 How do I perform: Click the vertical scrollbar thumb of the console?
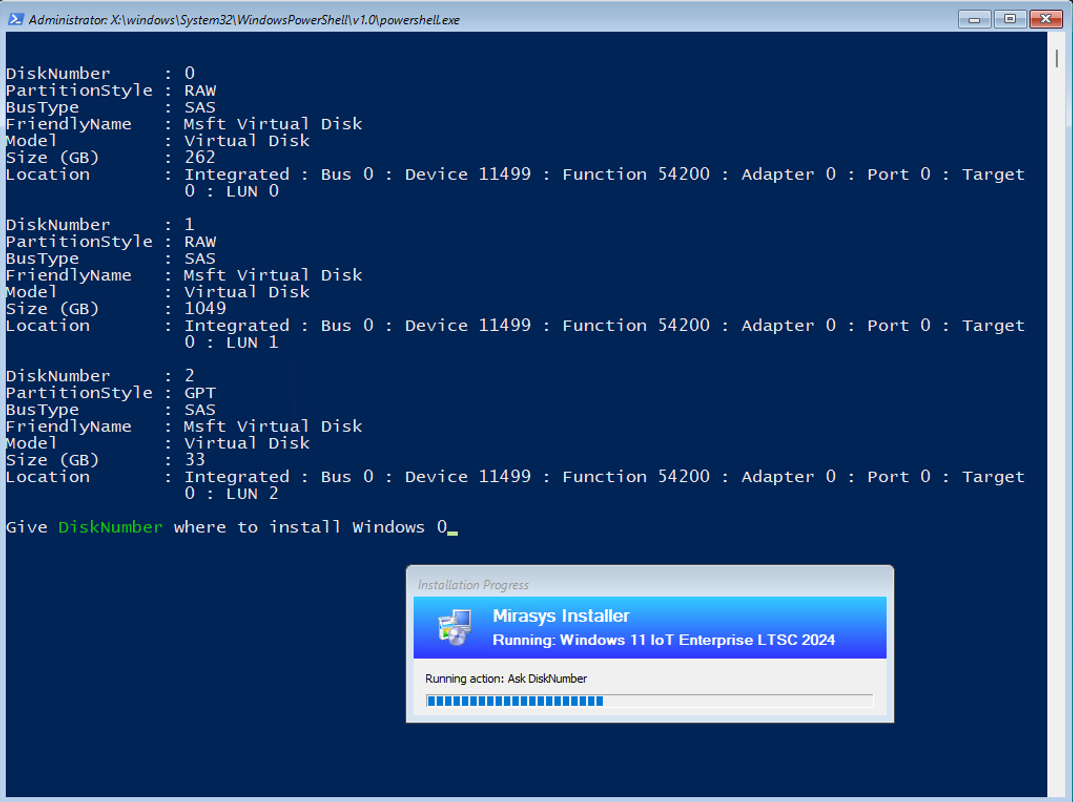click(x=1057, y=57)
